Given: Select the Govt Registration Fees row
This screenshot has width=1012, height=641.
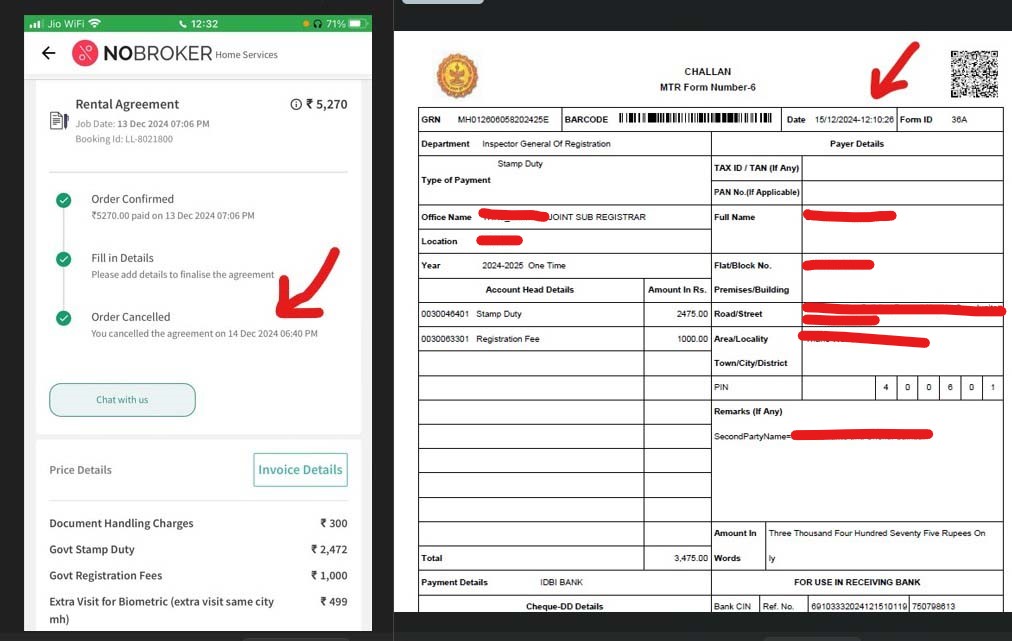Looking at the screenshot, I should coord(199,575).
